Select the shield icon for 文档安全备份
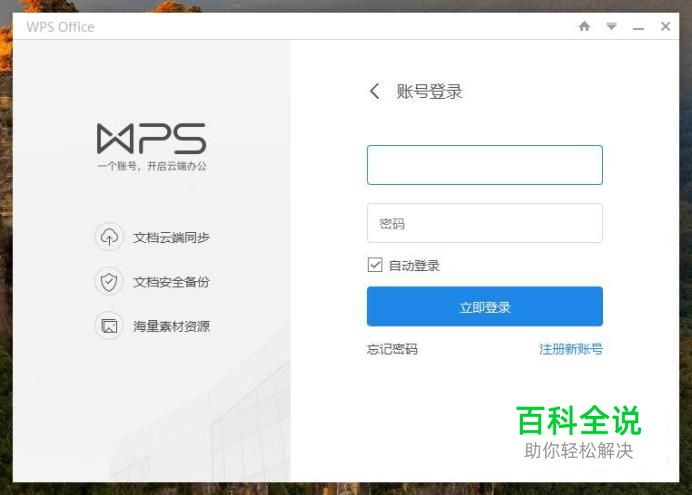The height and width of the screenshot is (495, 692). point(109,282)
